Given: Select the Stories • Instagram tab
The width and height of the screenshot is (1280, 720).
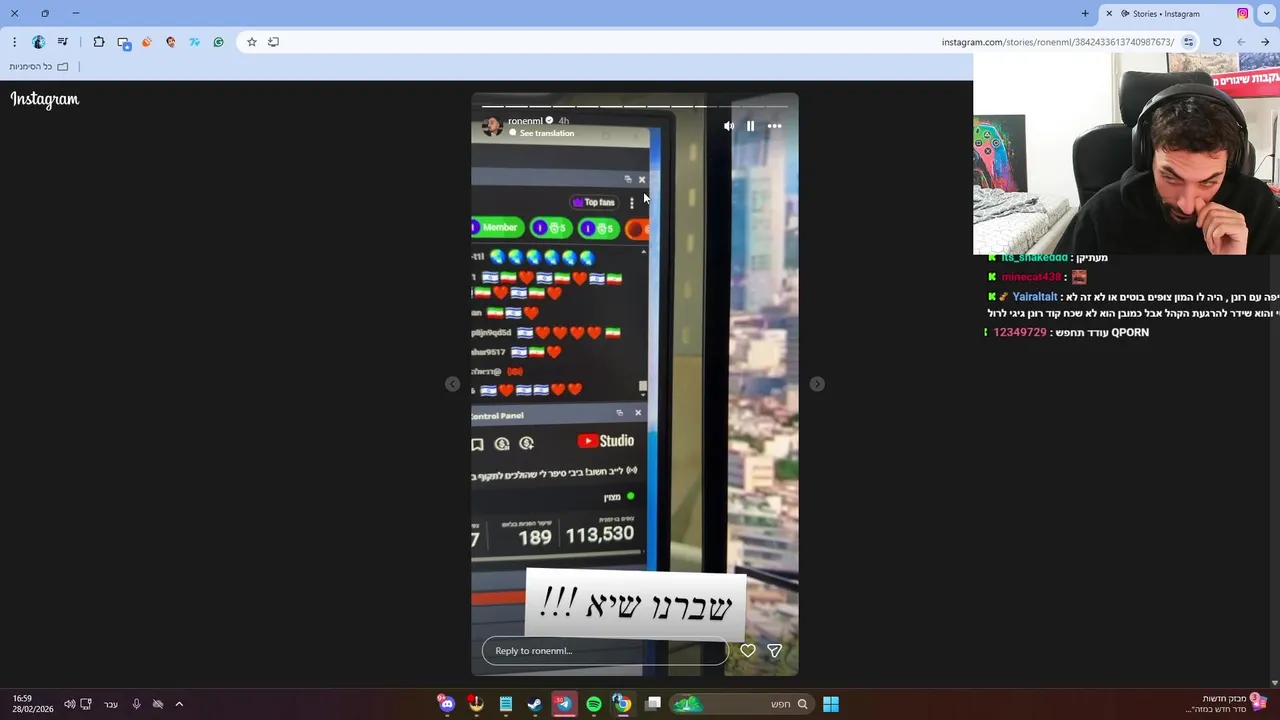Looking at the screenshot, I should tap(1175, 14).
